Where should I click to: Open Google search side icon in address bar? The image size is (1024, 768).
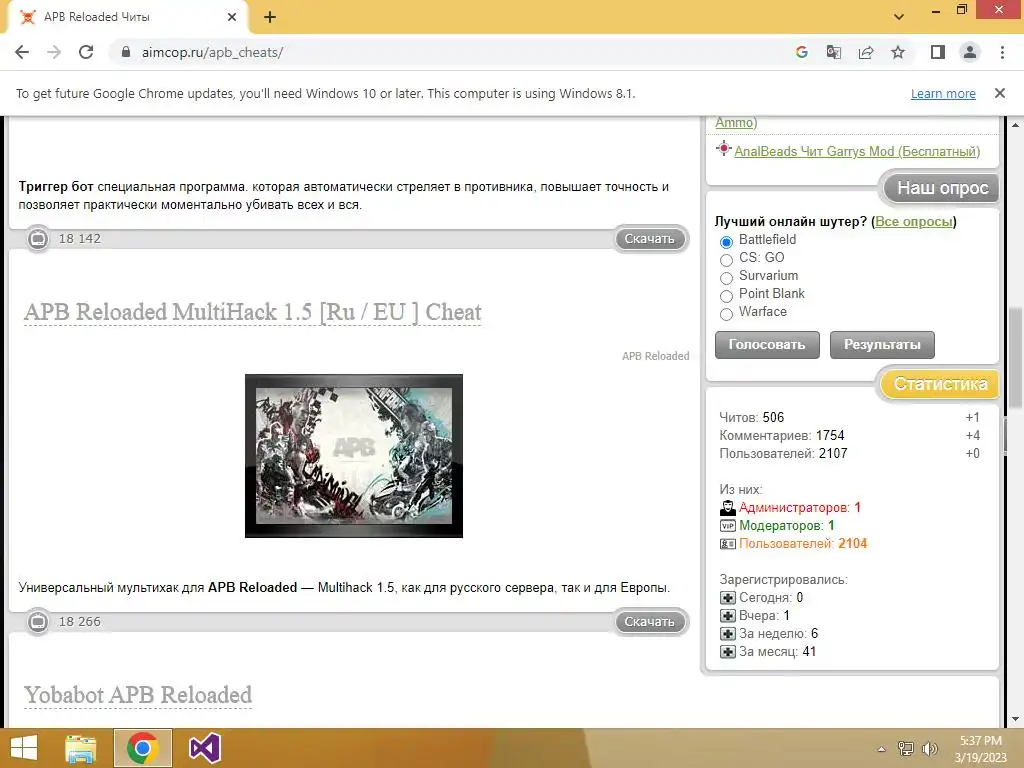(x=802, y=52)
